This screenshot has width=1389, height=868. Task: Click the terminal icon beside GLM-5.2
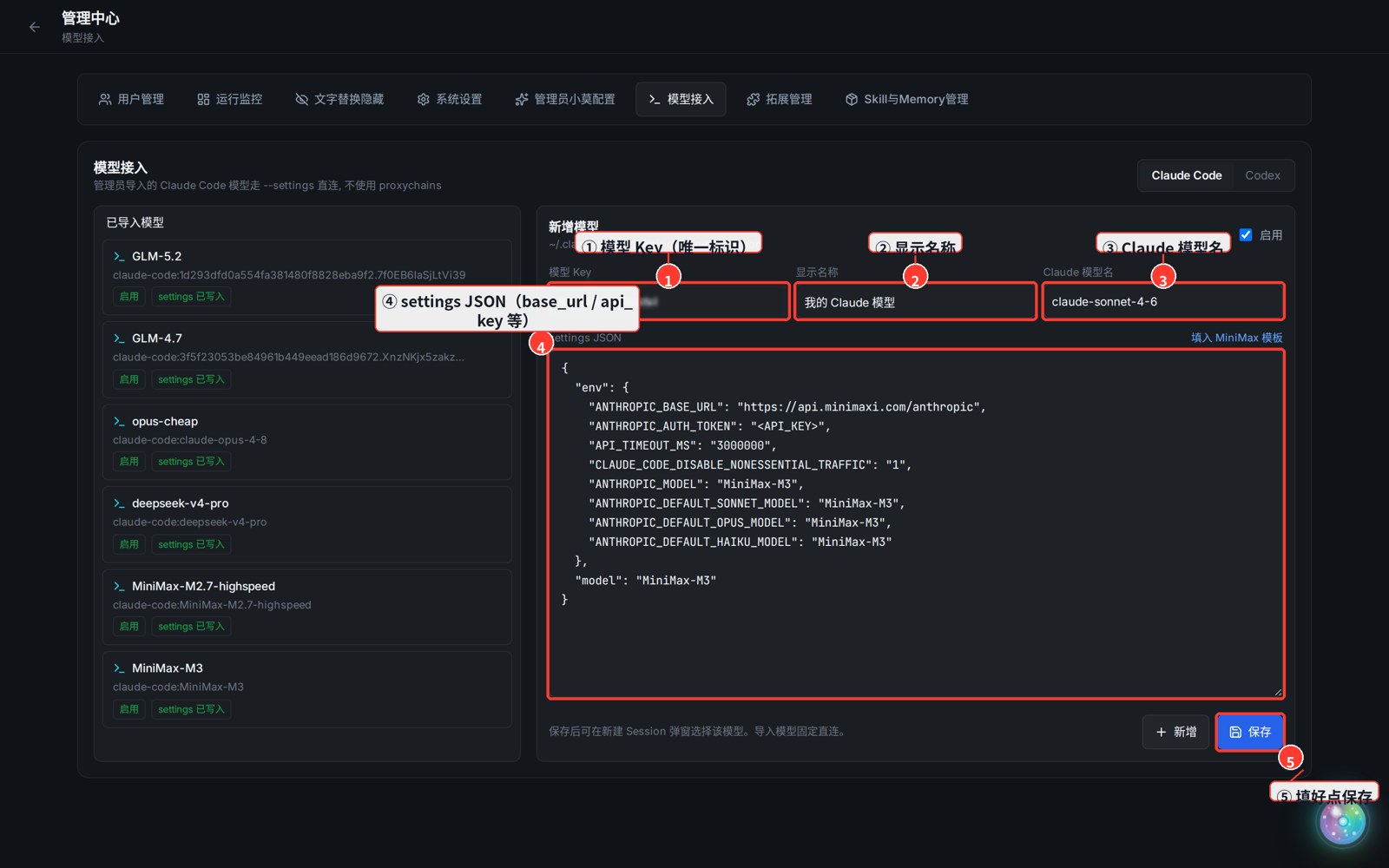(119, 256)
